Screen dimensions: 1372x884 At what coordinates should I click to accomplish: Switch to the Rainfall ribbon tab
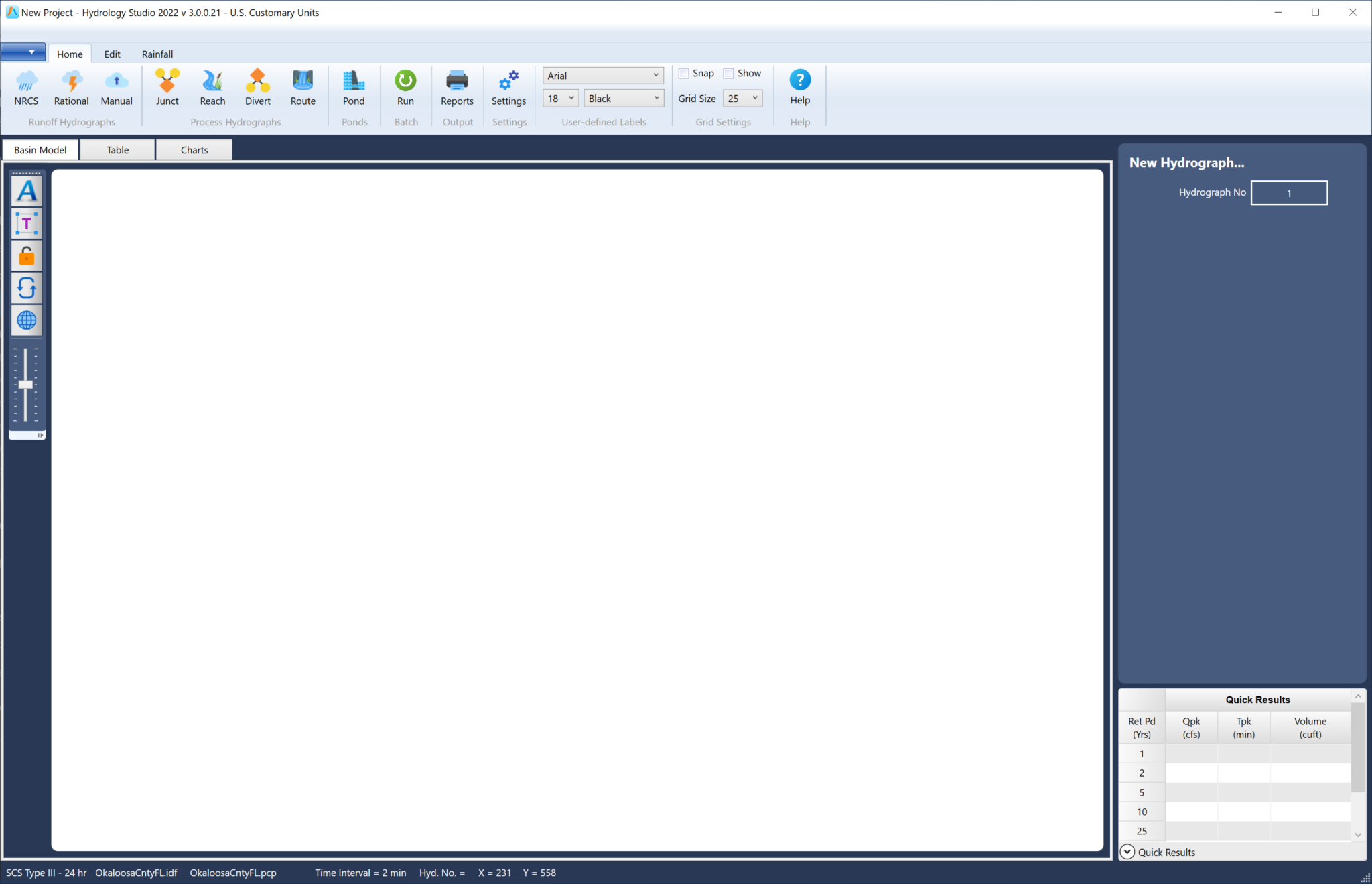[157, 54]
